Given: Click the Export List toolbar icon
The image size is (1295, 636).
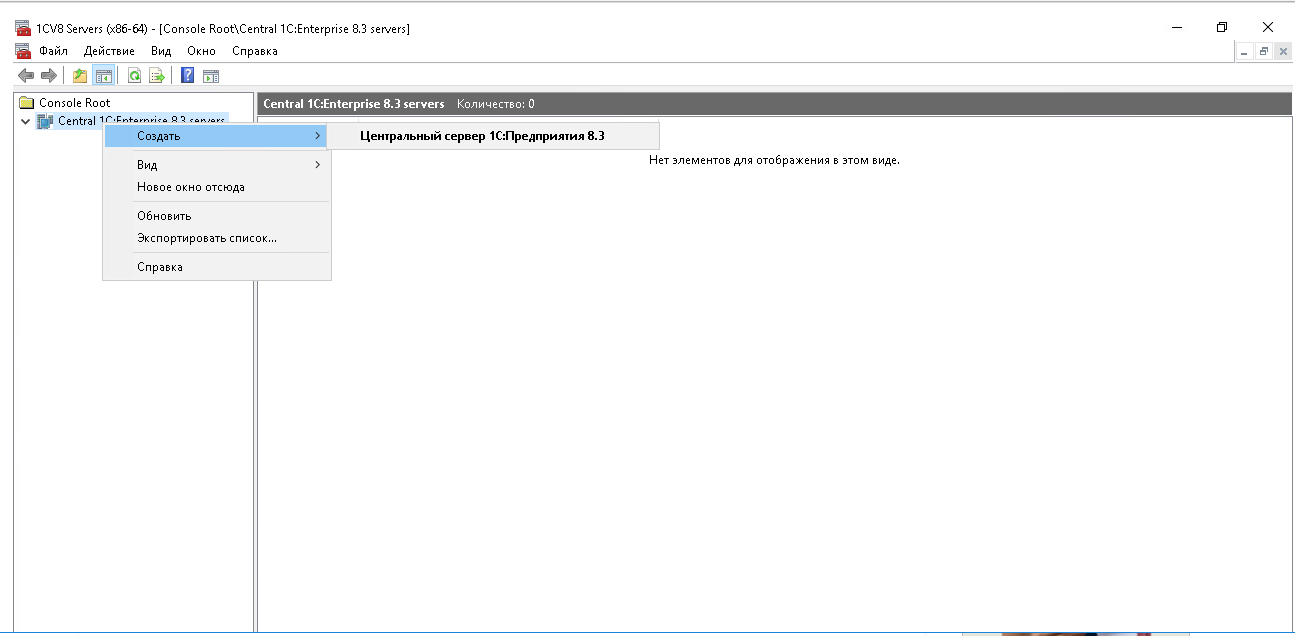Looking at the screenshot, I should point(157,76).
